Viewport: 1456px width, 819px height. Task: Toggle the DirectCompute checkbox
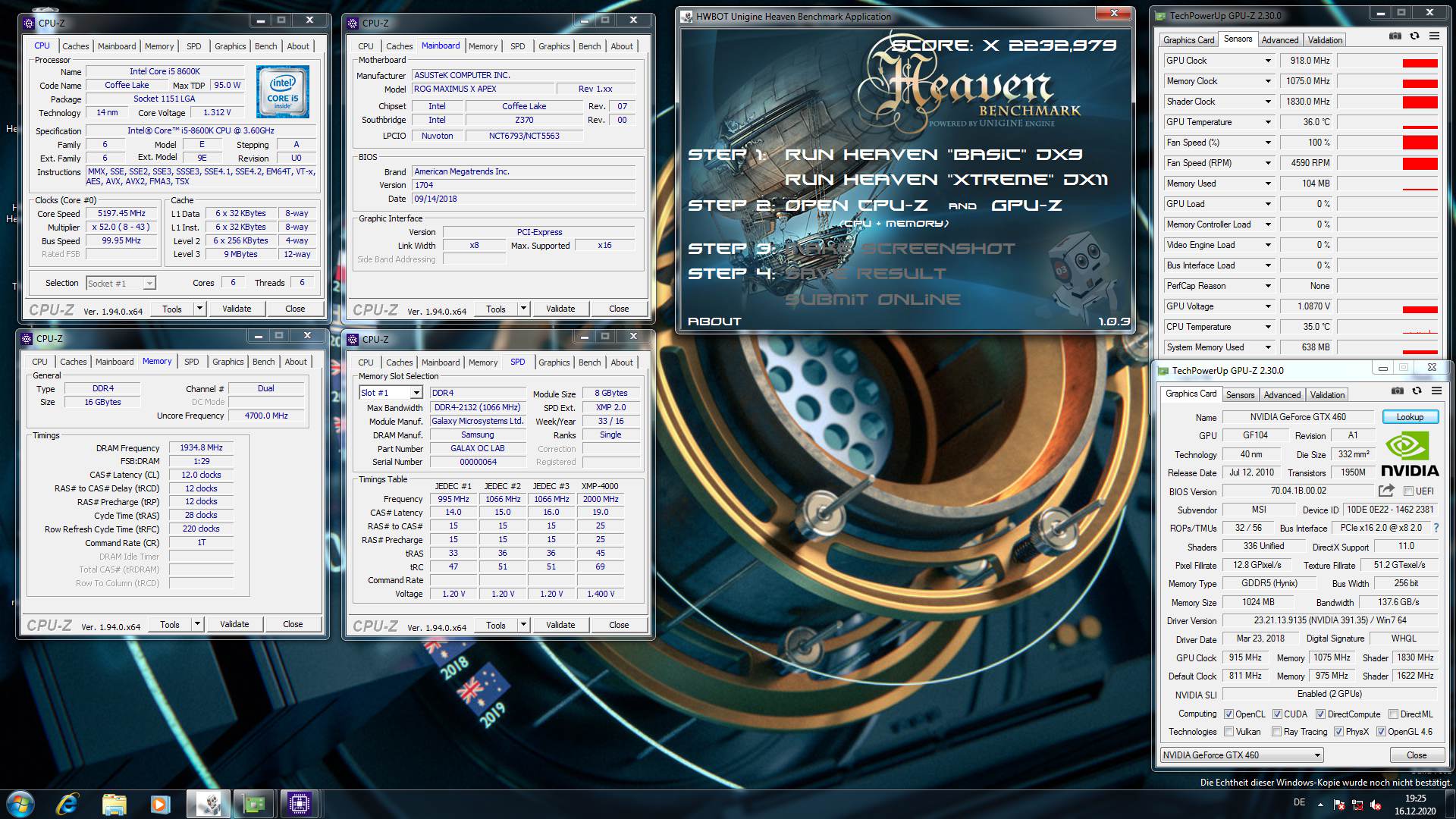coord(1320,714)
